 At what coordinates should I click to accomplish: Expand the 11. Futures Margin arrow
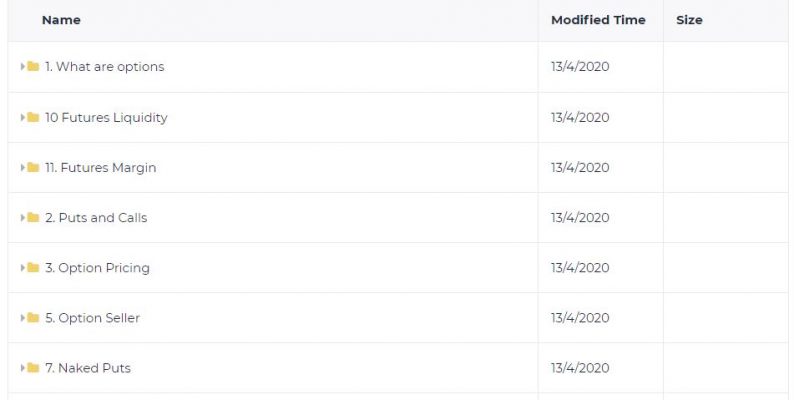coord(23,167)
